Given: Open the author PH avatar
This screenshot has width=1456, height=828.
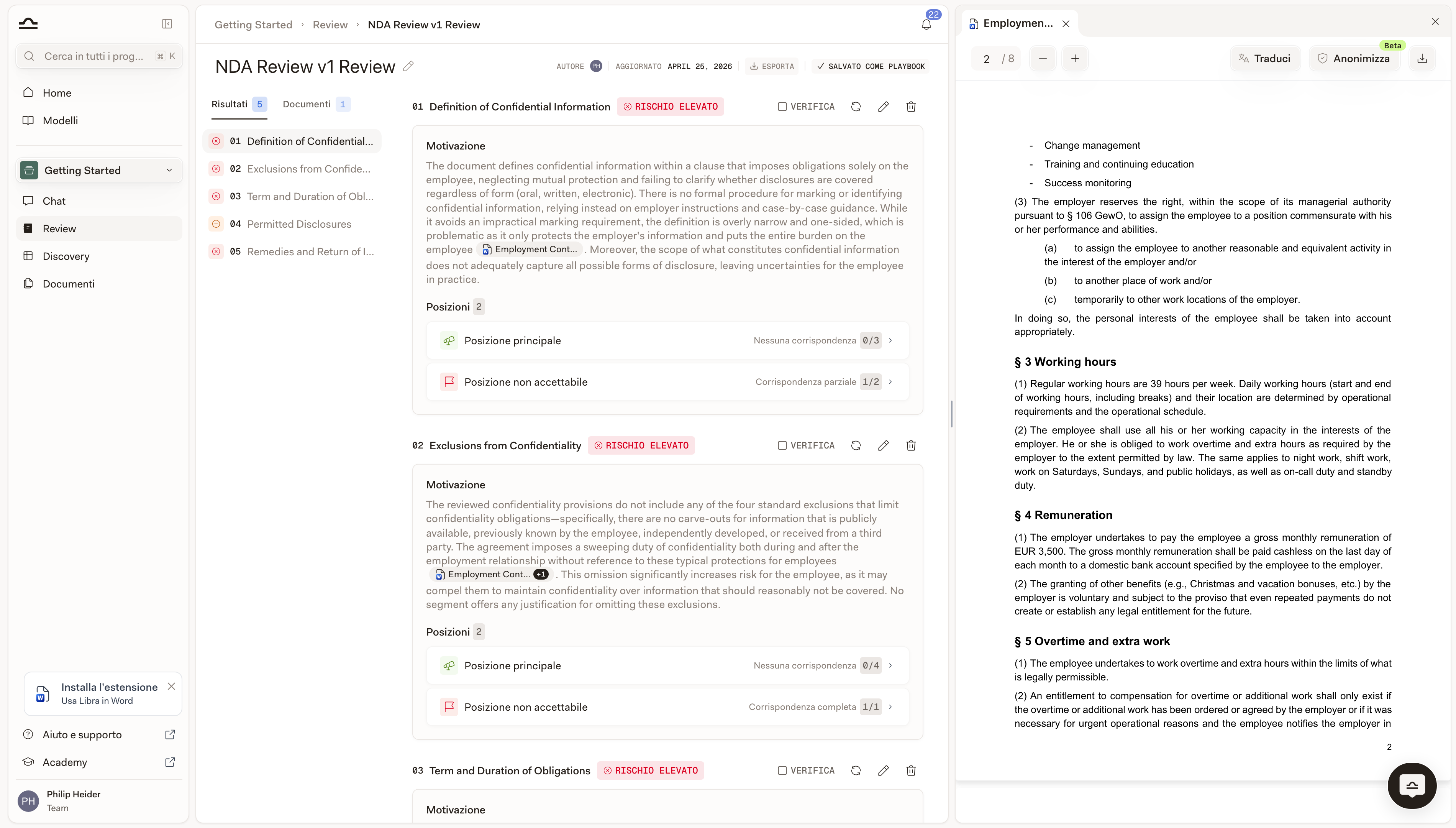Looking at the screenshot, I should tap(595, 67).
